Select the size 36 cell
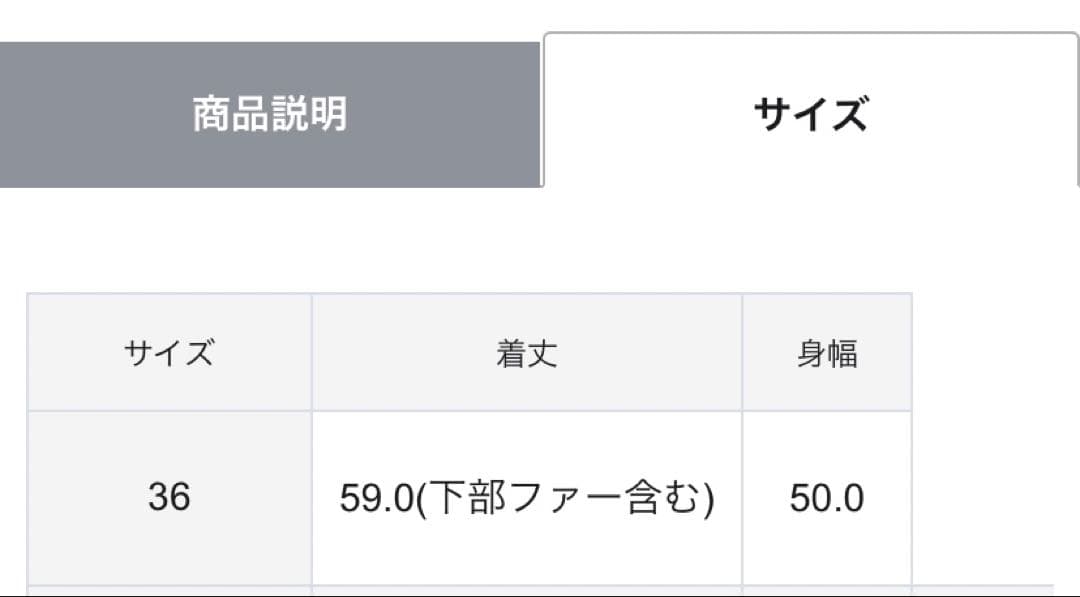The height and width of the screenshot is (597, 1080). (169, 497)
